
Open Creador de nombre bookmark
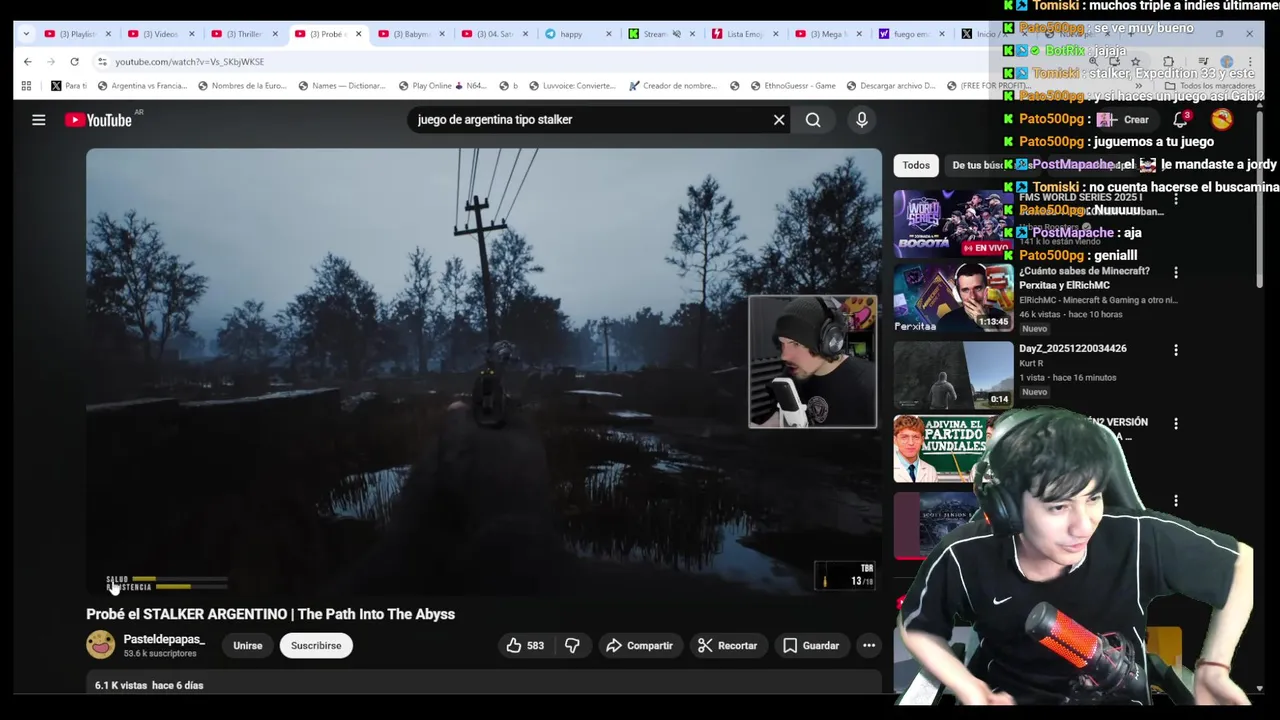(x=673, y=86)
